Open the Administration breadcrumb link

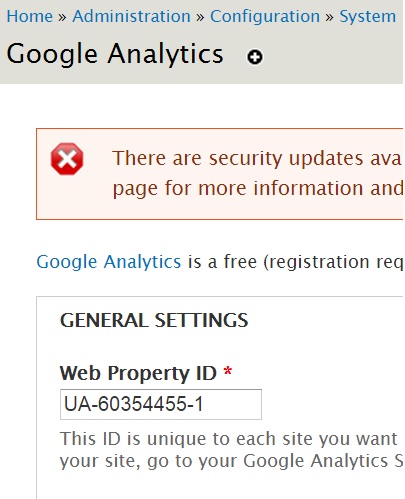point(131,16)
